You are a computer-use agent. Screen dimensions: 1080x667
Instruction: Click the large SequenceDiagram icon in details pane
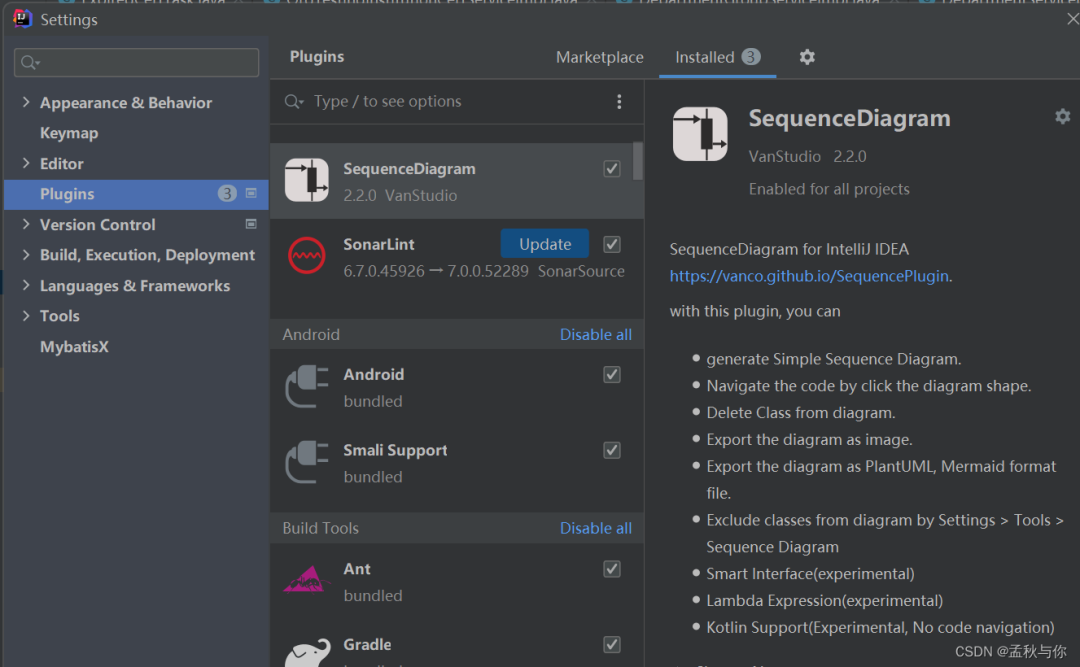point(700,134)
